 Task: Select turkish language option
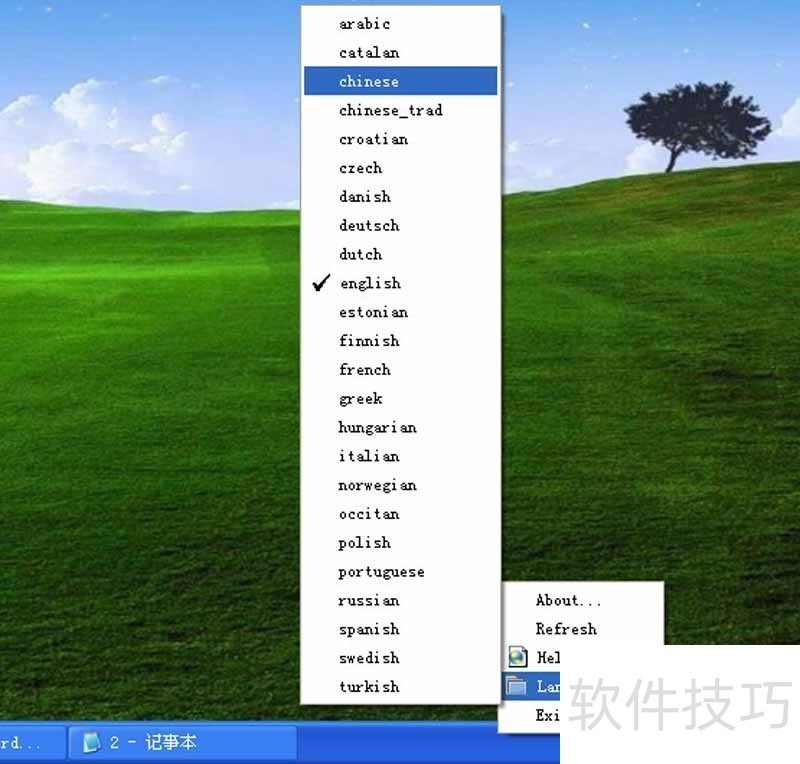401,686
